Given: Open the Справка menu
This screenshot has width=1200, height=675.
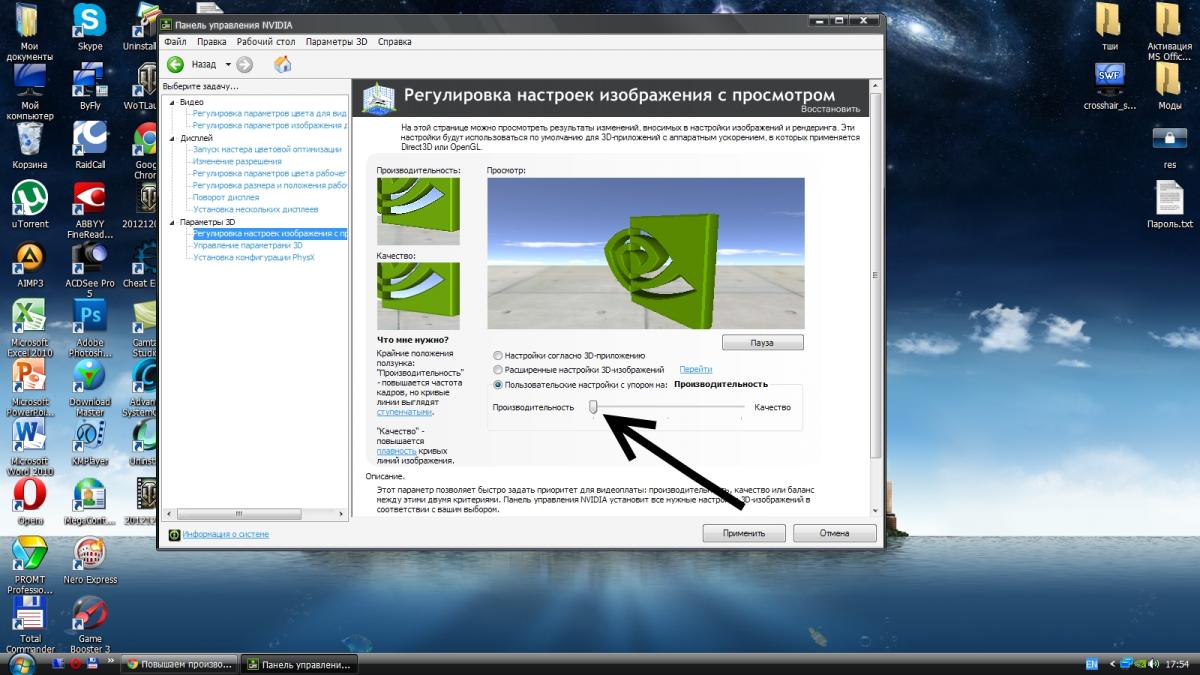Looking at the screenshot, I should tap(395, 42).
